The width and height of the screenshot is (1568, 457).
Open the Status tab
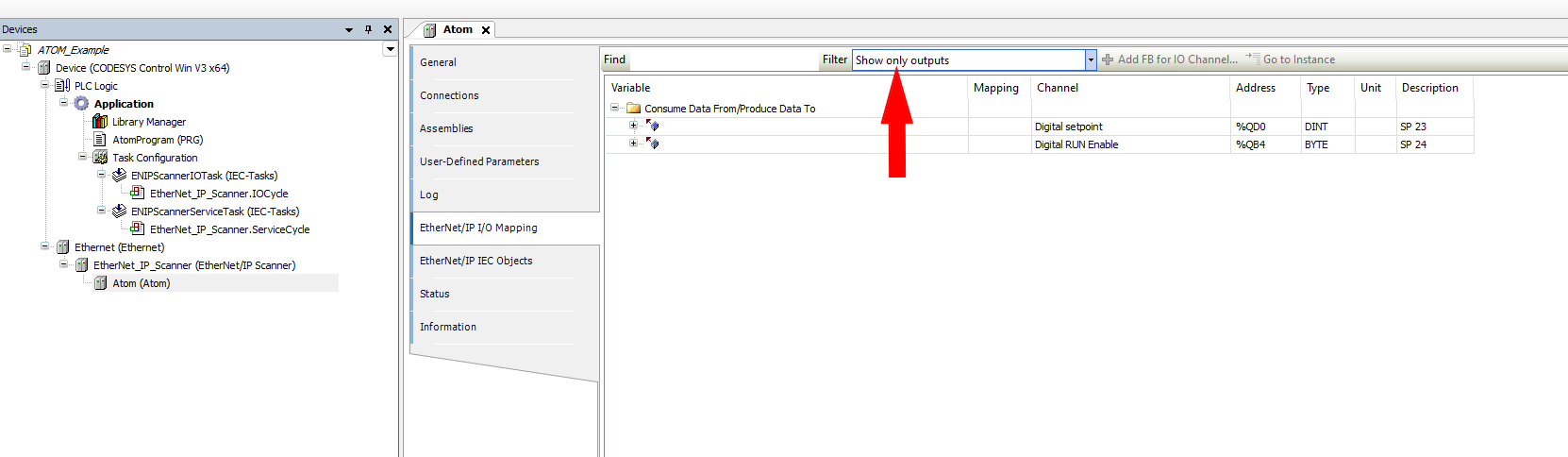(505, 294)
